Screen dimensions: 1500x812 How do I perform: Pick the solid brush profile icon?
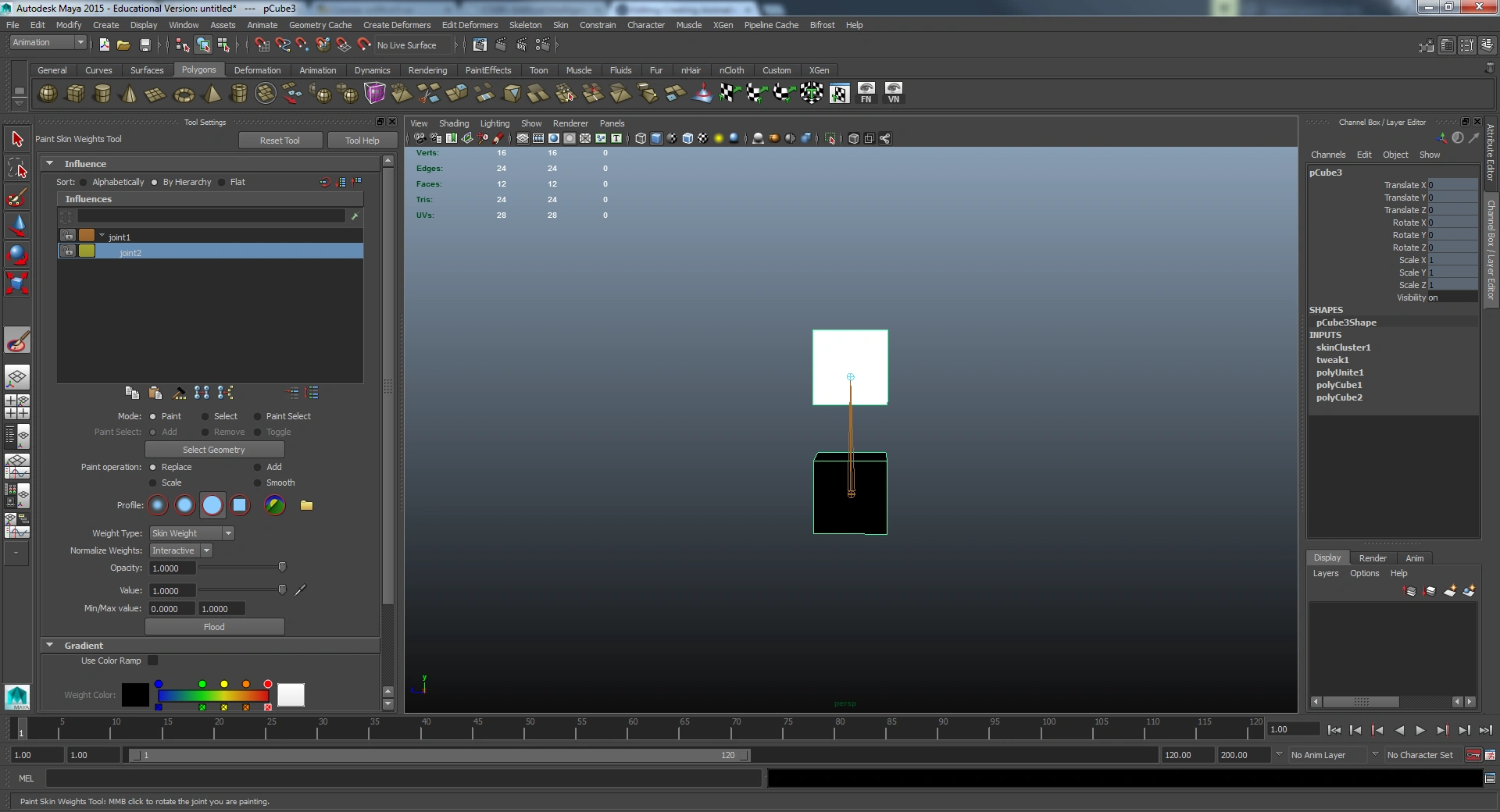pos(212,505)
